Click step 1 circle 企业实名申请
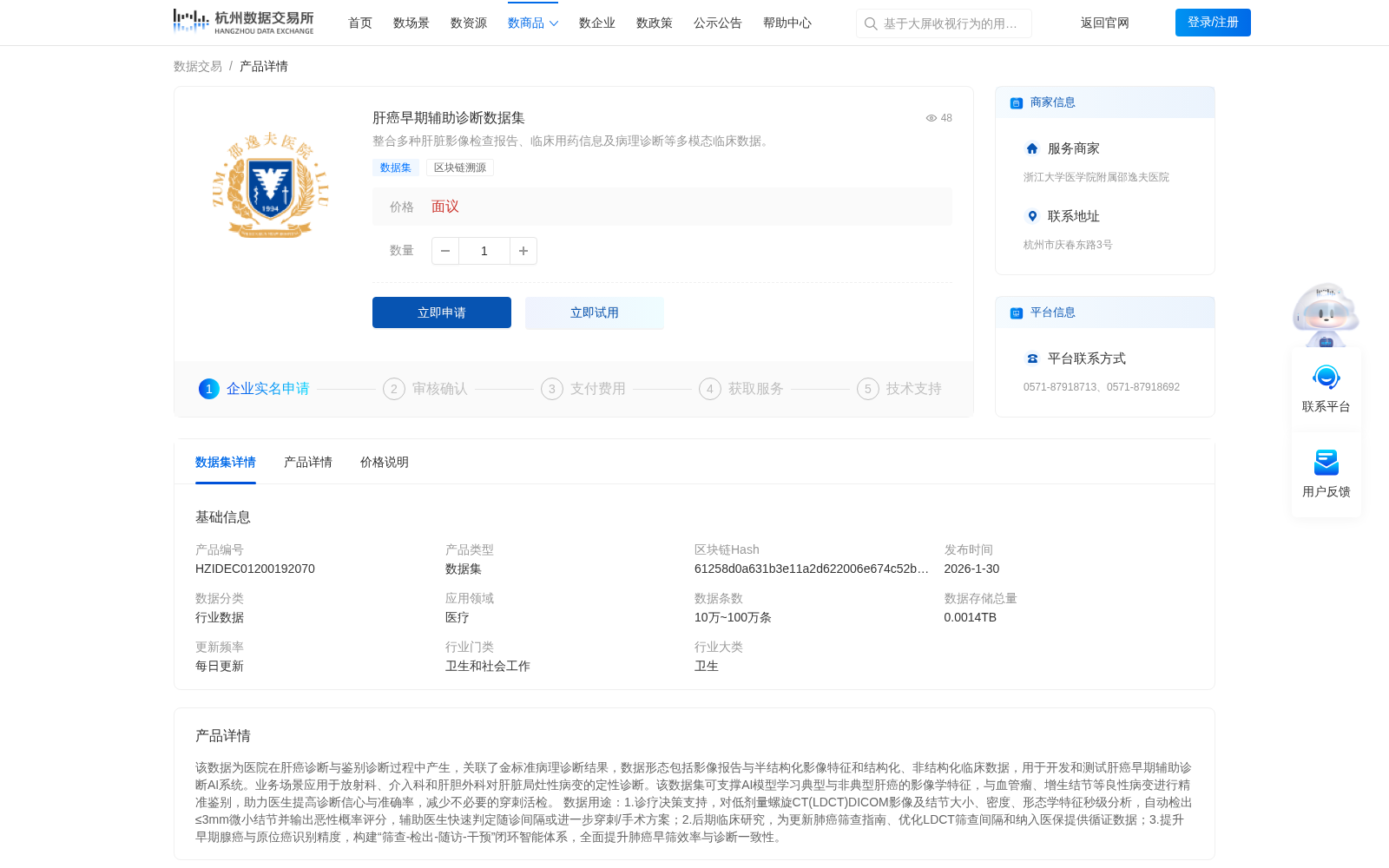Screen dimensions: 1389x868 (x=209, y=389)
